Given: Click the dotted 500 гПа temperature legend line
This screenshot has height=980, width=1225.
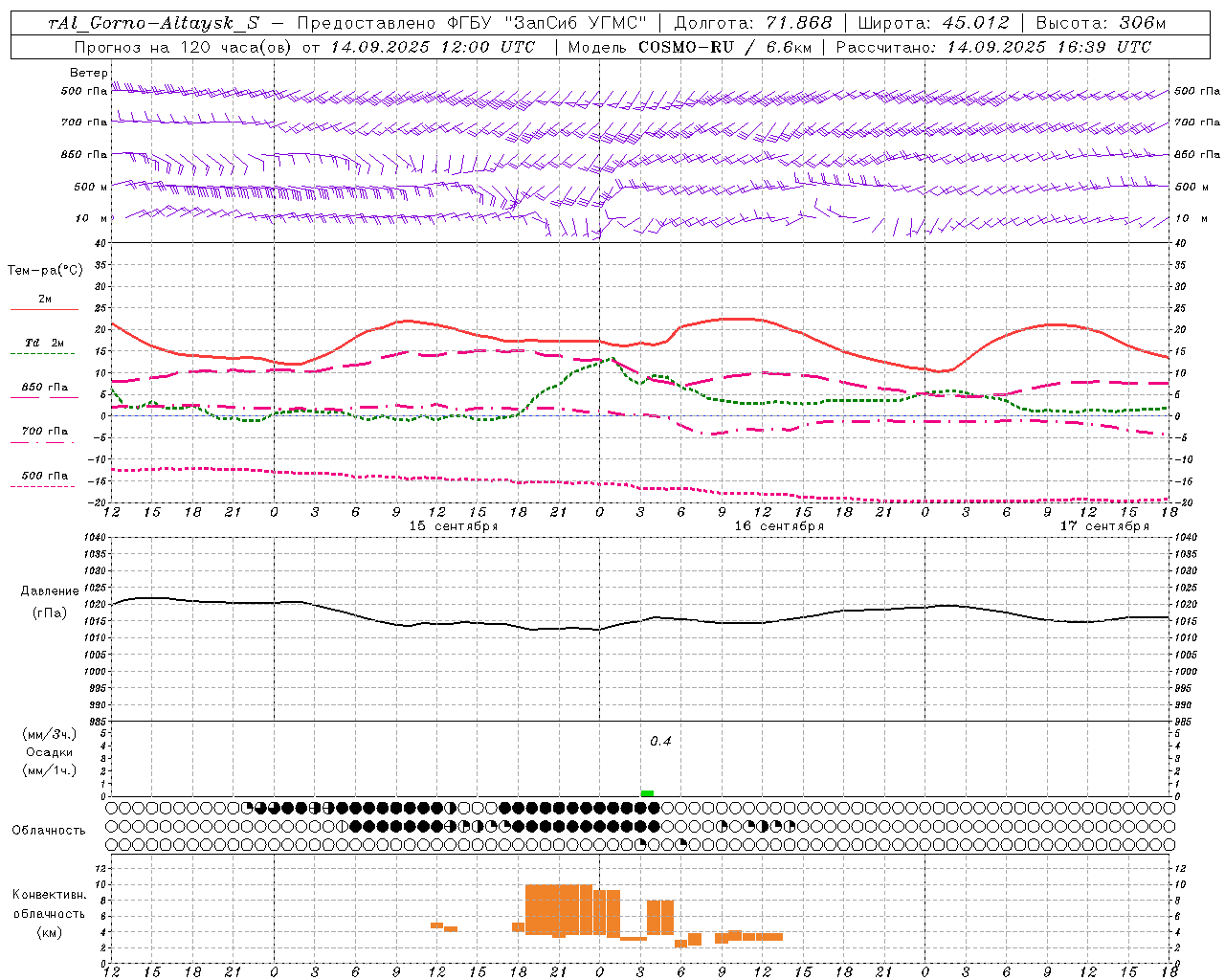Looking at the screenshot, I should tap(42, 487).
